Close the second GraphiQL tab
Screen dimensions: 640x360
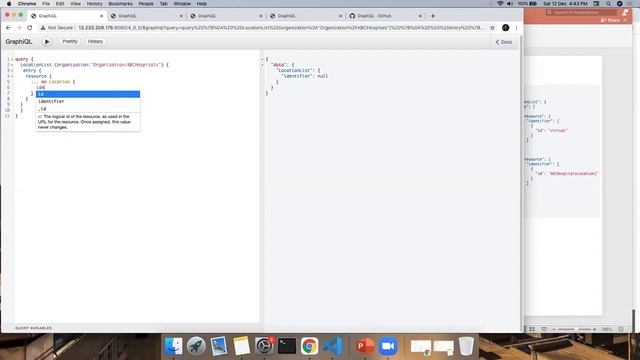click(181, 16)
